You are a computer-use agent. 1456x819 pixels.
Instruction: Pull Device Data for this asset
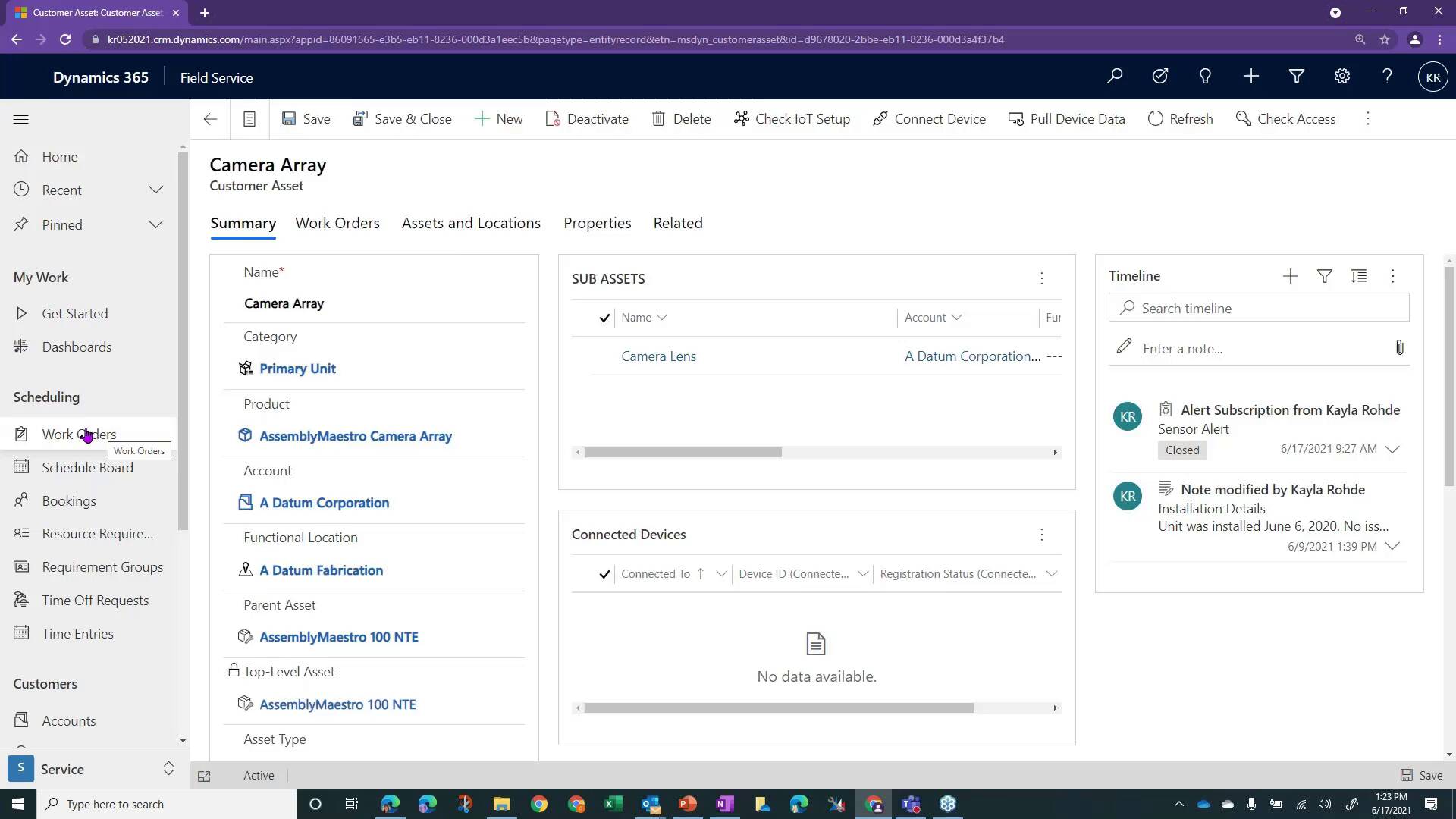click(1066, 118)
